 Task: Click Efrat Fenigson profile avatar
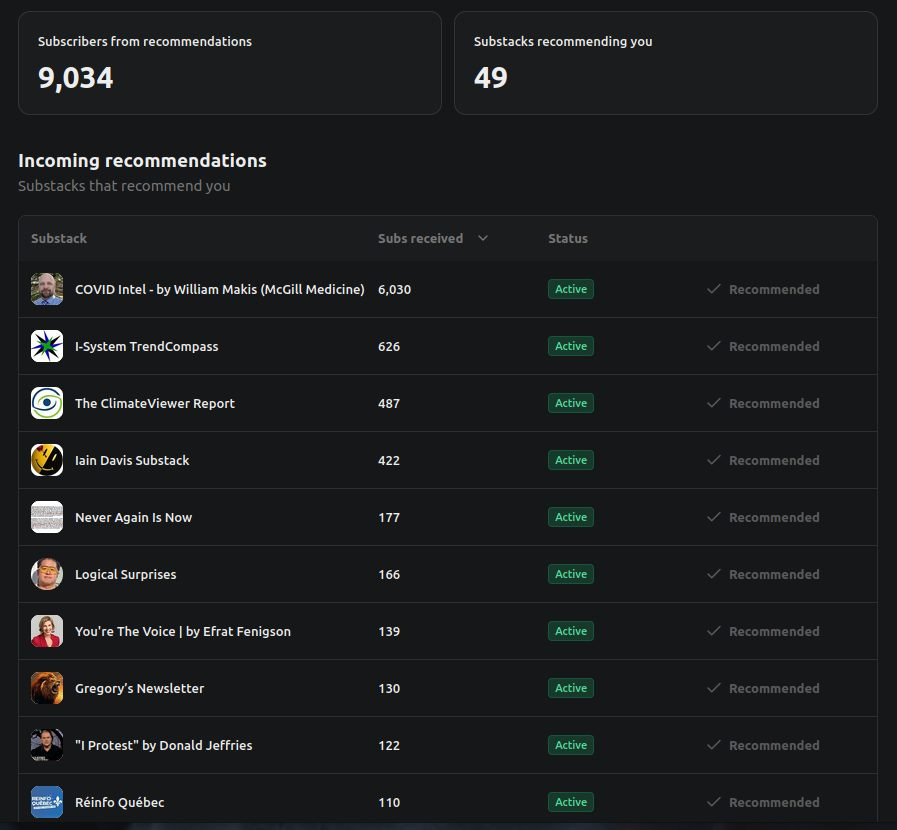pyautogui.click(x=47, y=631)
